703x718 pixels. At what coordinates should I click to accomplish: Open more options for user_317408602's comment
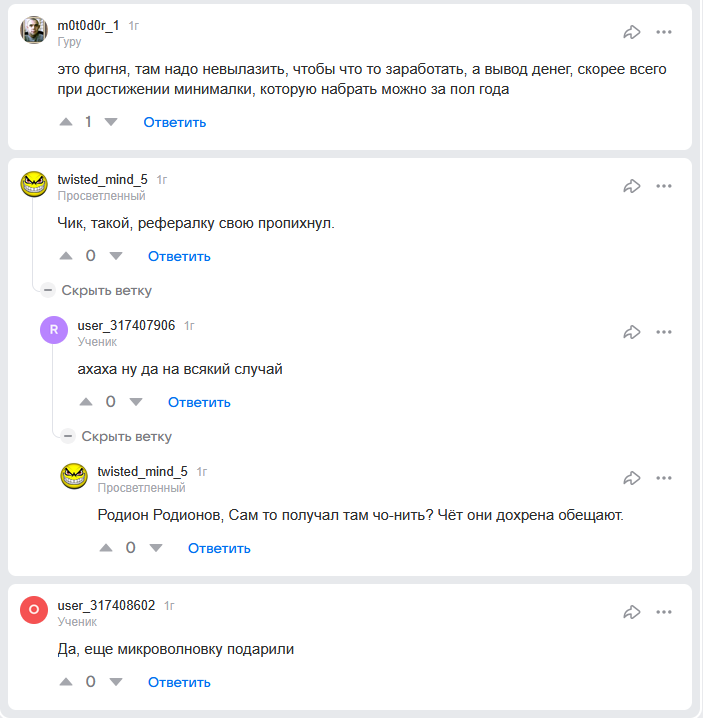(x=664, y=612)
